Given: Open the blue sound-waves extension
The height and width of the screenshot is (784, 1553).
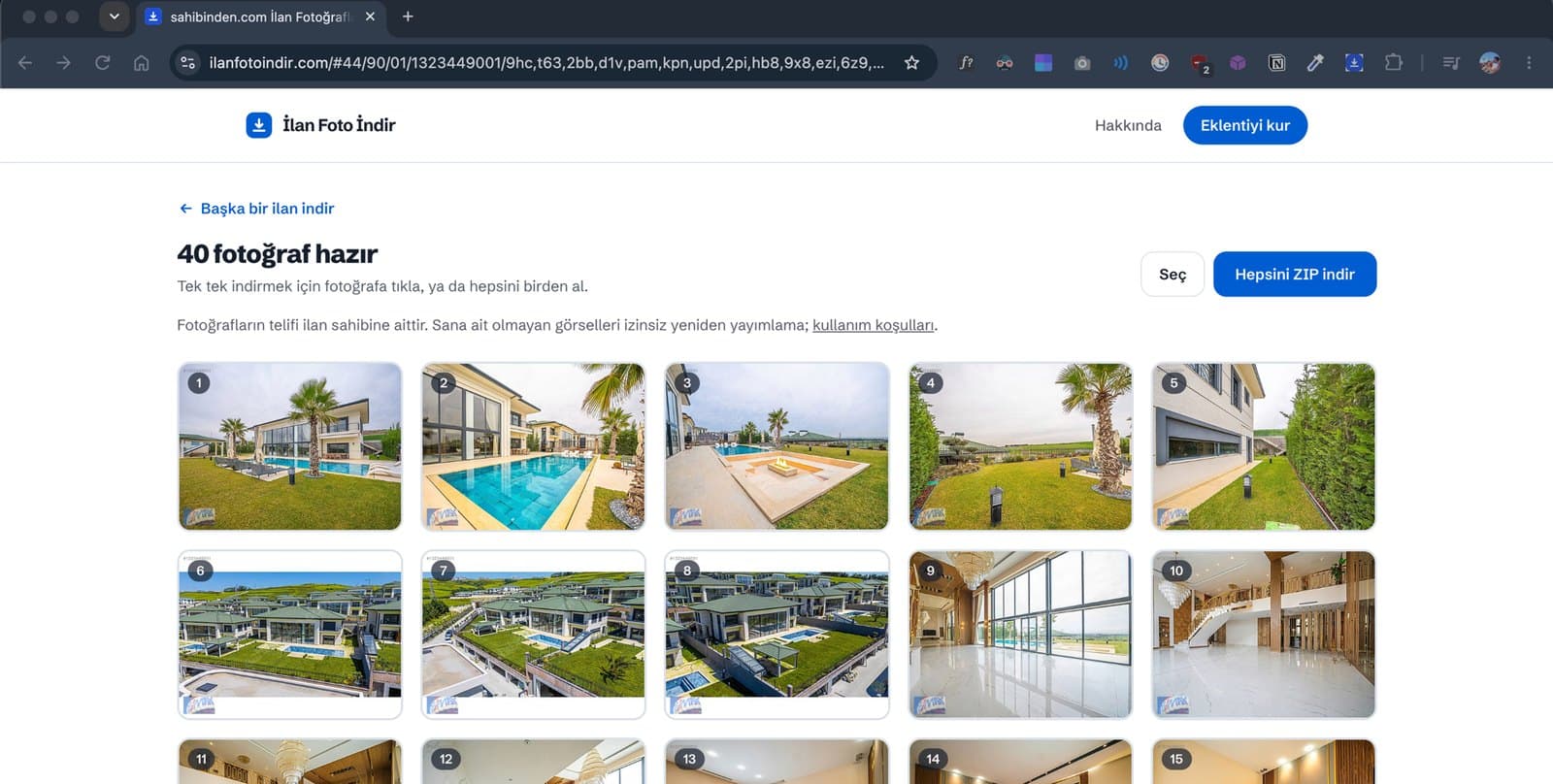Looking at the screenshot, I should click(1121, 63).
